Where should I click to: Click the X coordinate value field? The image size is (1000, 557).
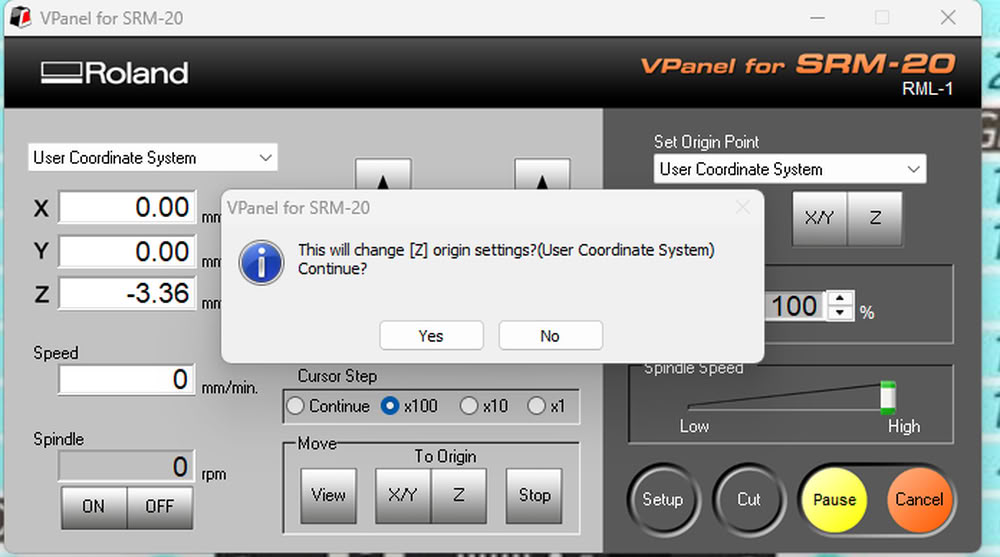[x=128, y=207]
